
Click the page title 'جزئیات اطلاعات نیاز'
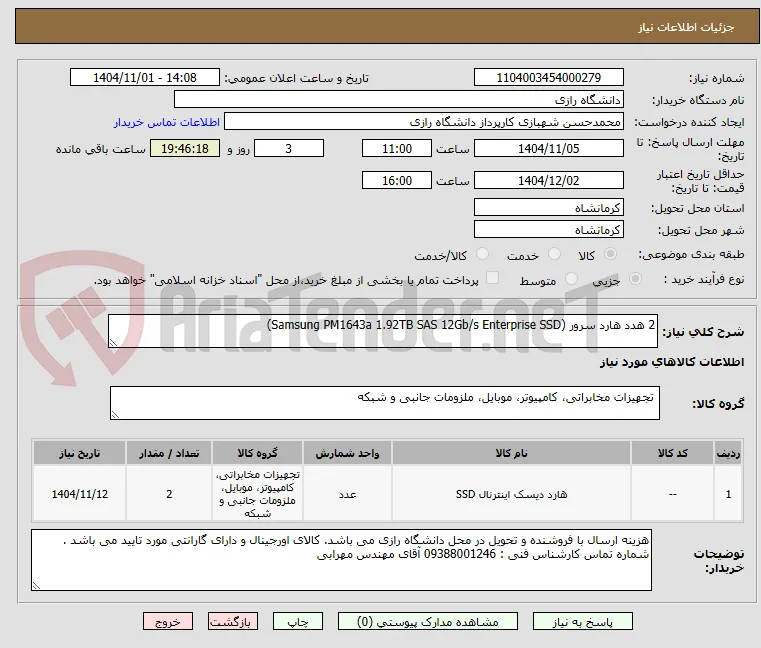click(686, 27)
